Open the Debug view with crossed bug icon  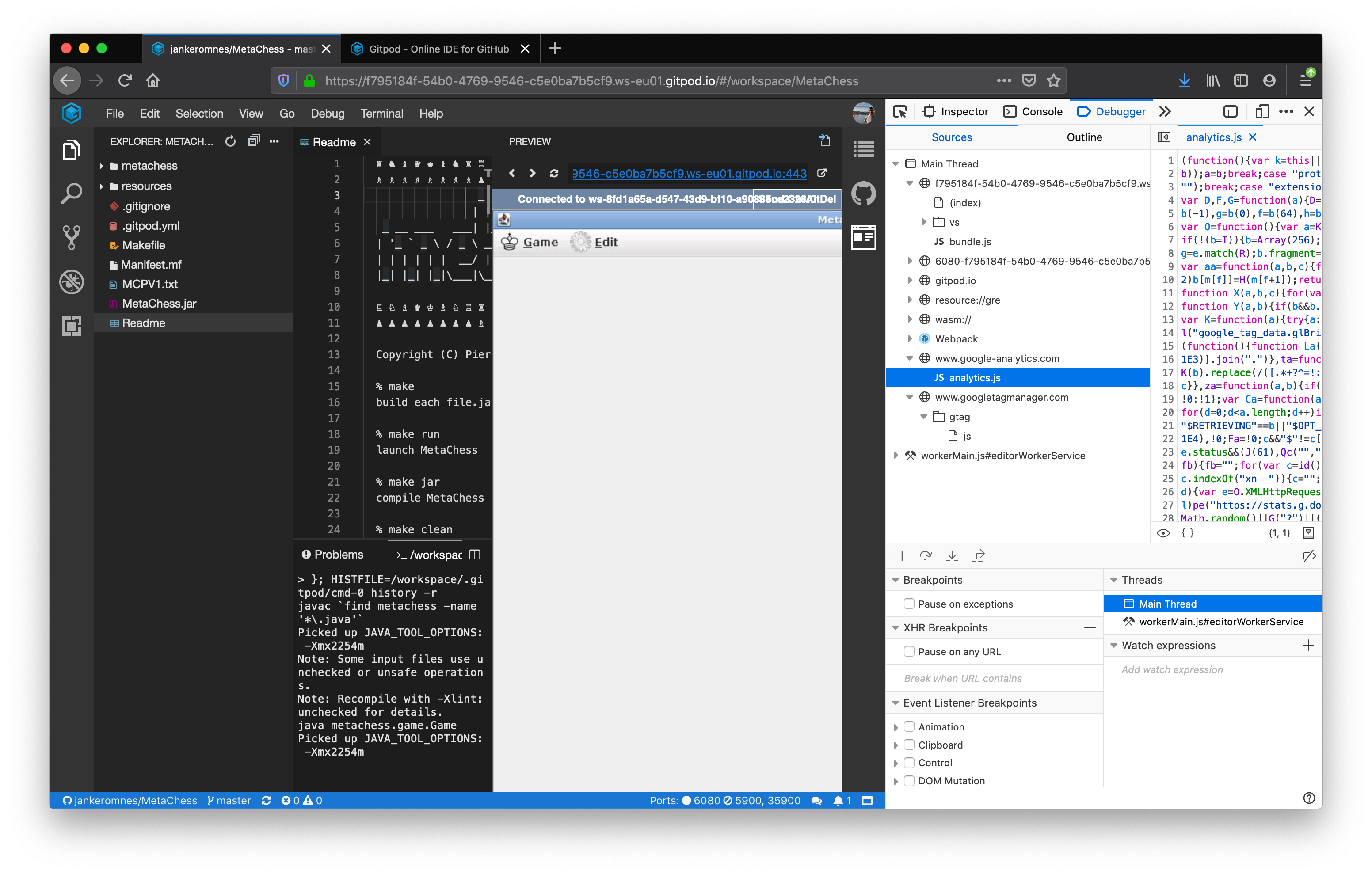coord(71,282)
